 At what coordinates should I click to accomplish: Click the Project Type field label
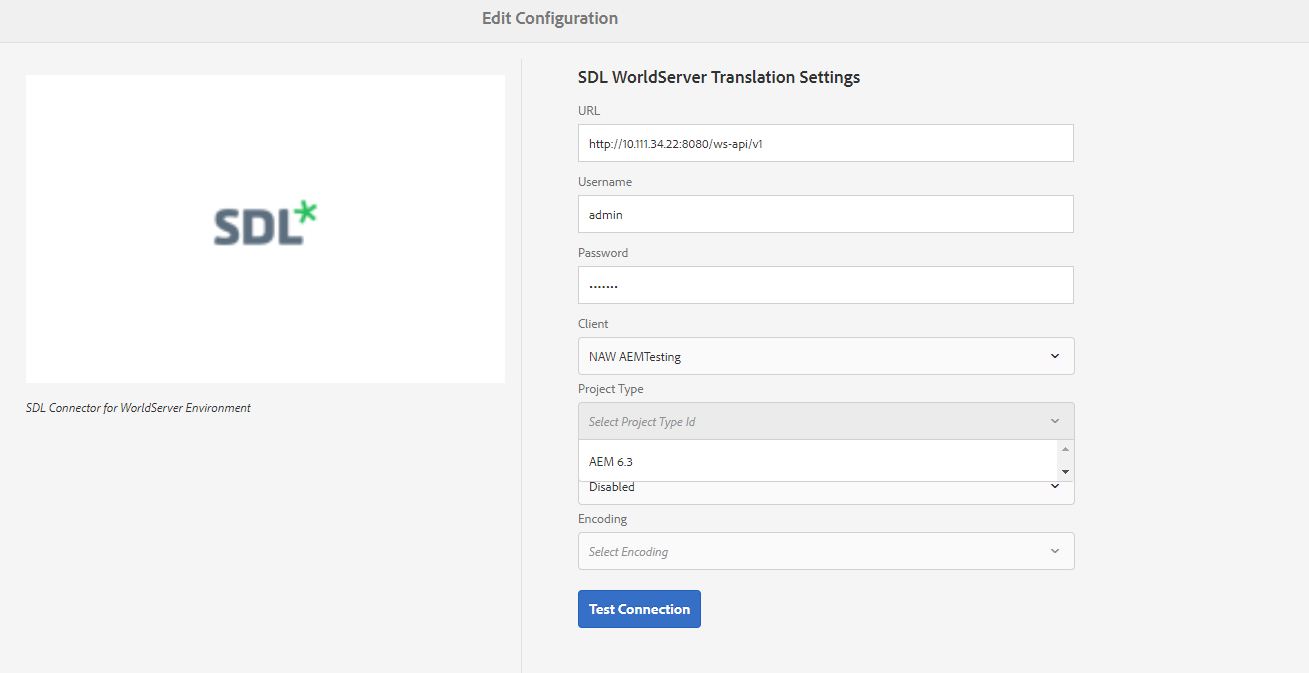611,389
